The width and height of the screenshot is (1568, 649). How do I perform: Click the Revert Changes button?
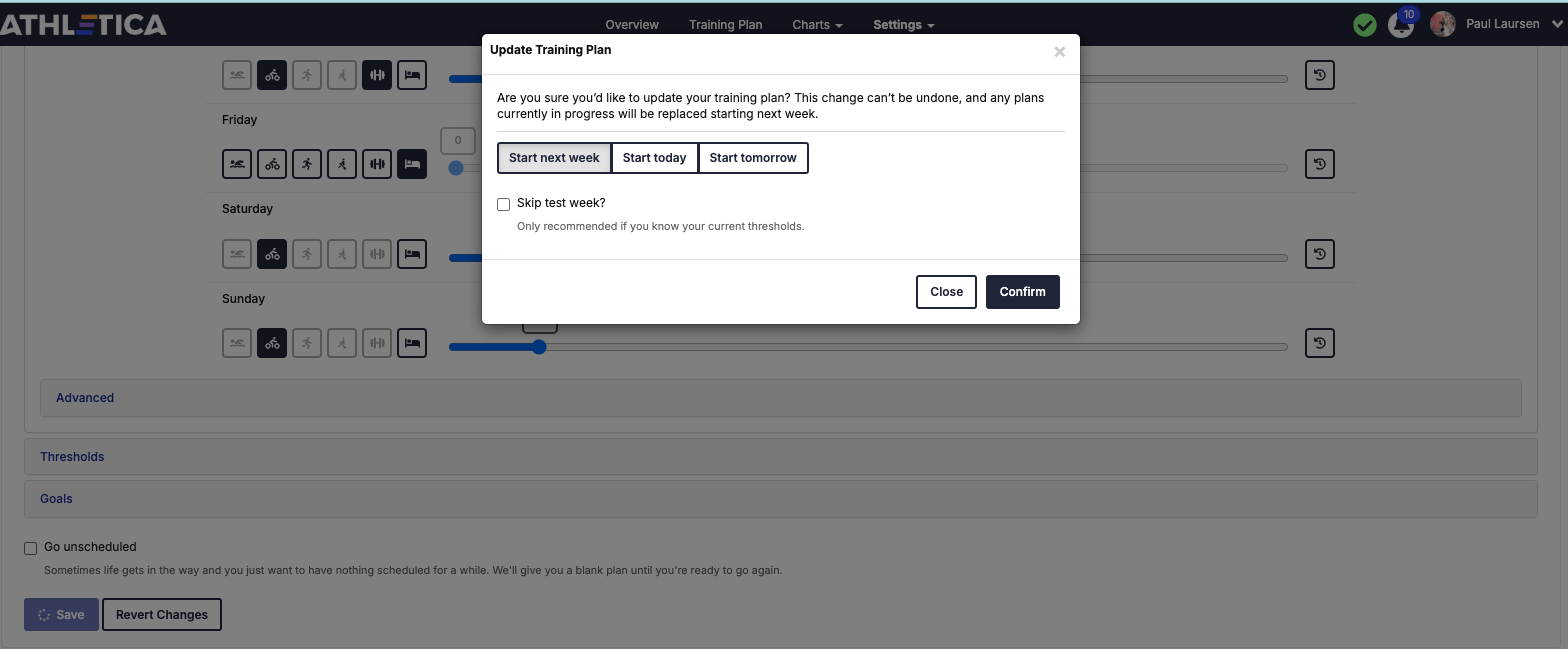pos(162,615)
